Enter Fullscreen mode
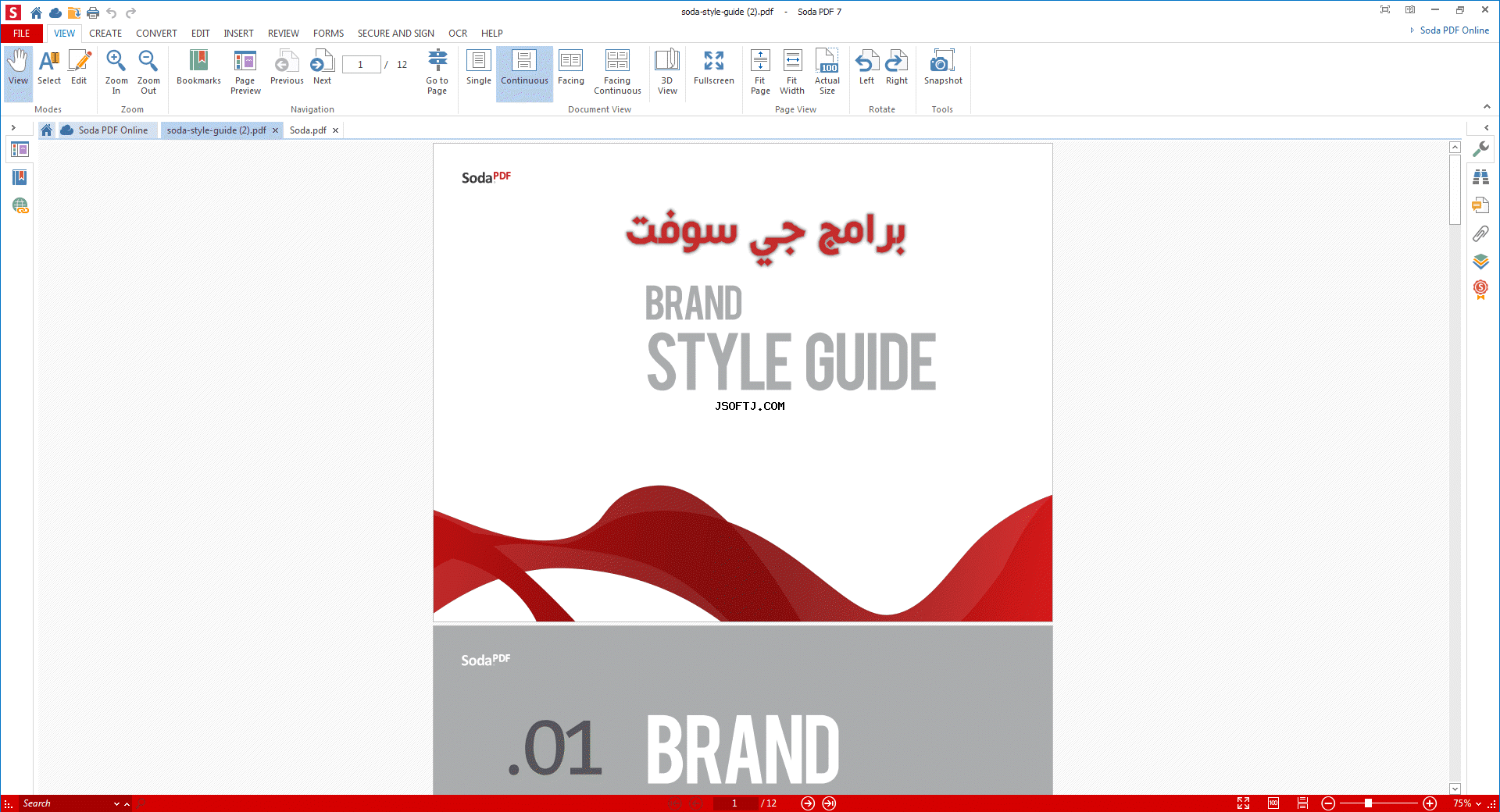1500x812 pixels. pos(714,68)
